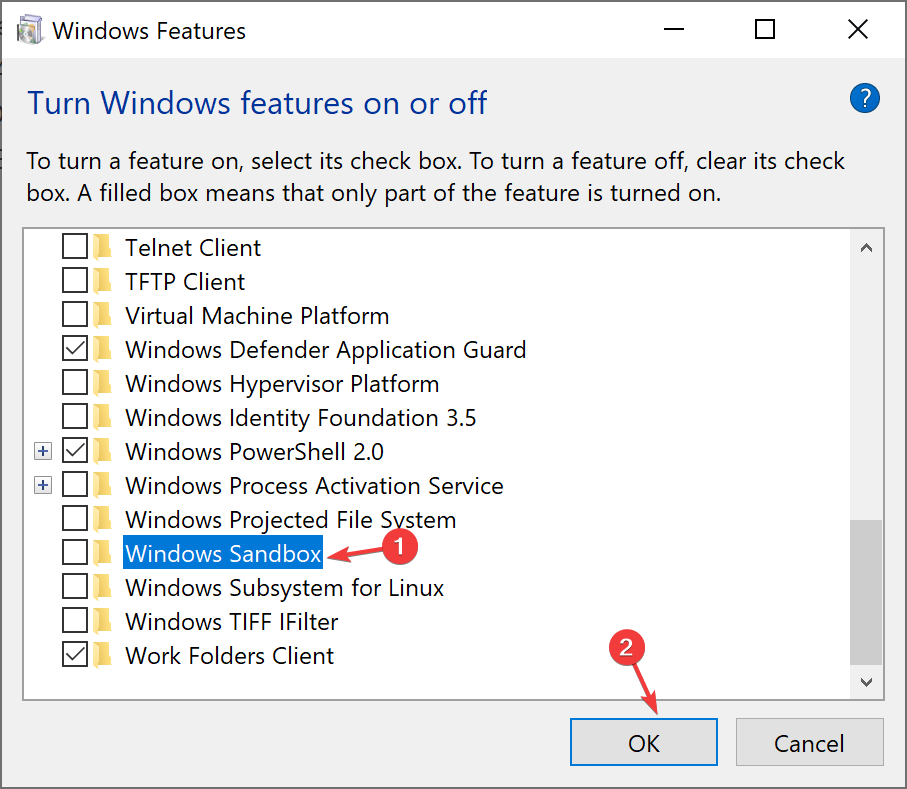Select the TFTP Client label
The width and height of the screenshot is (907, 789).
click(x=185, y=282)
